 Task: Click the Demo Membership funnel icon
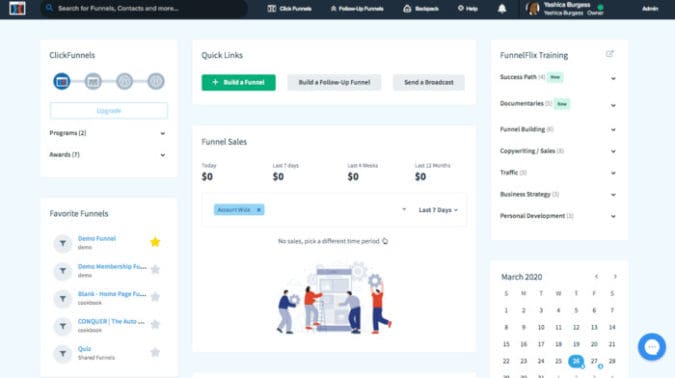(x=63, y=271)
